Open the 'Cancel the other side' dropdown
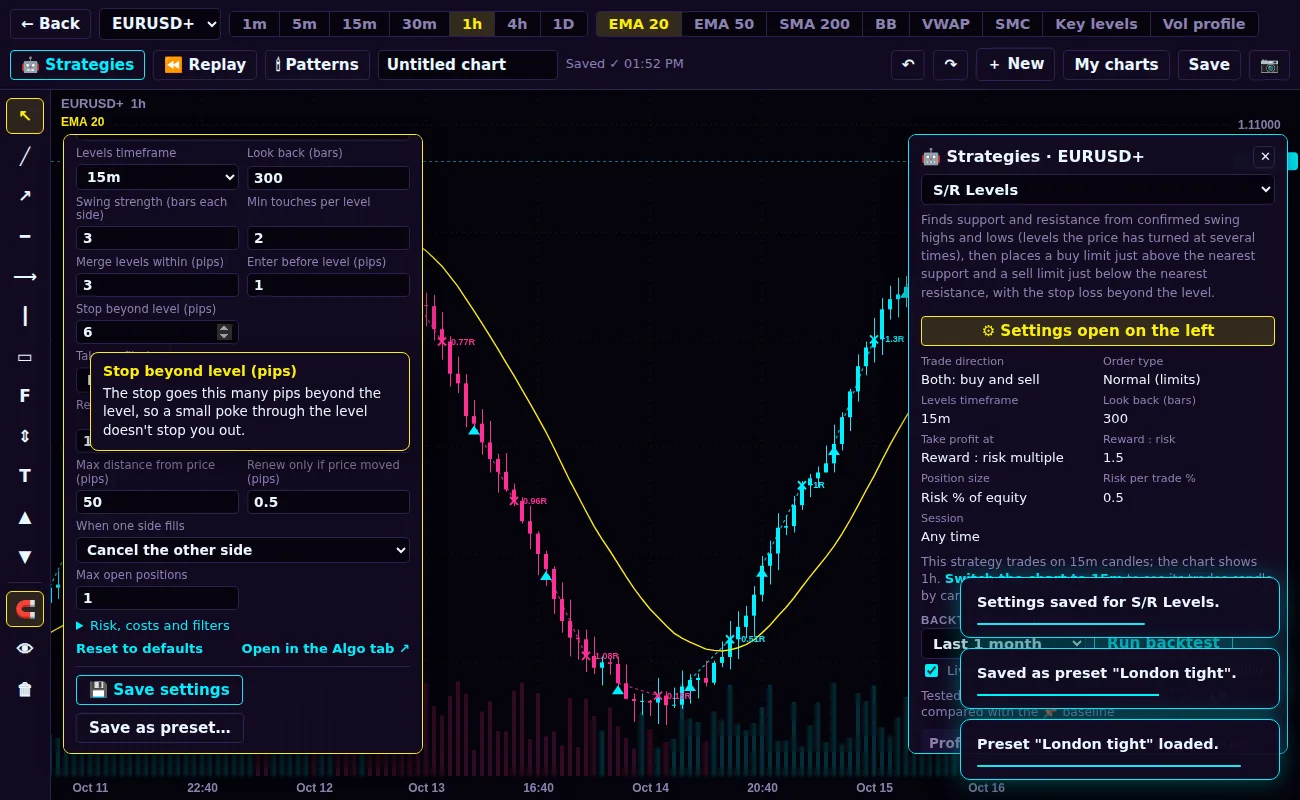 (x=243, y=550)
